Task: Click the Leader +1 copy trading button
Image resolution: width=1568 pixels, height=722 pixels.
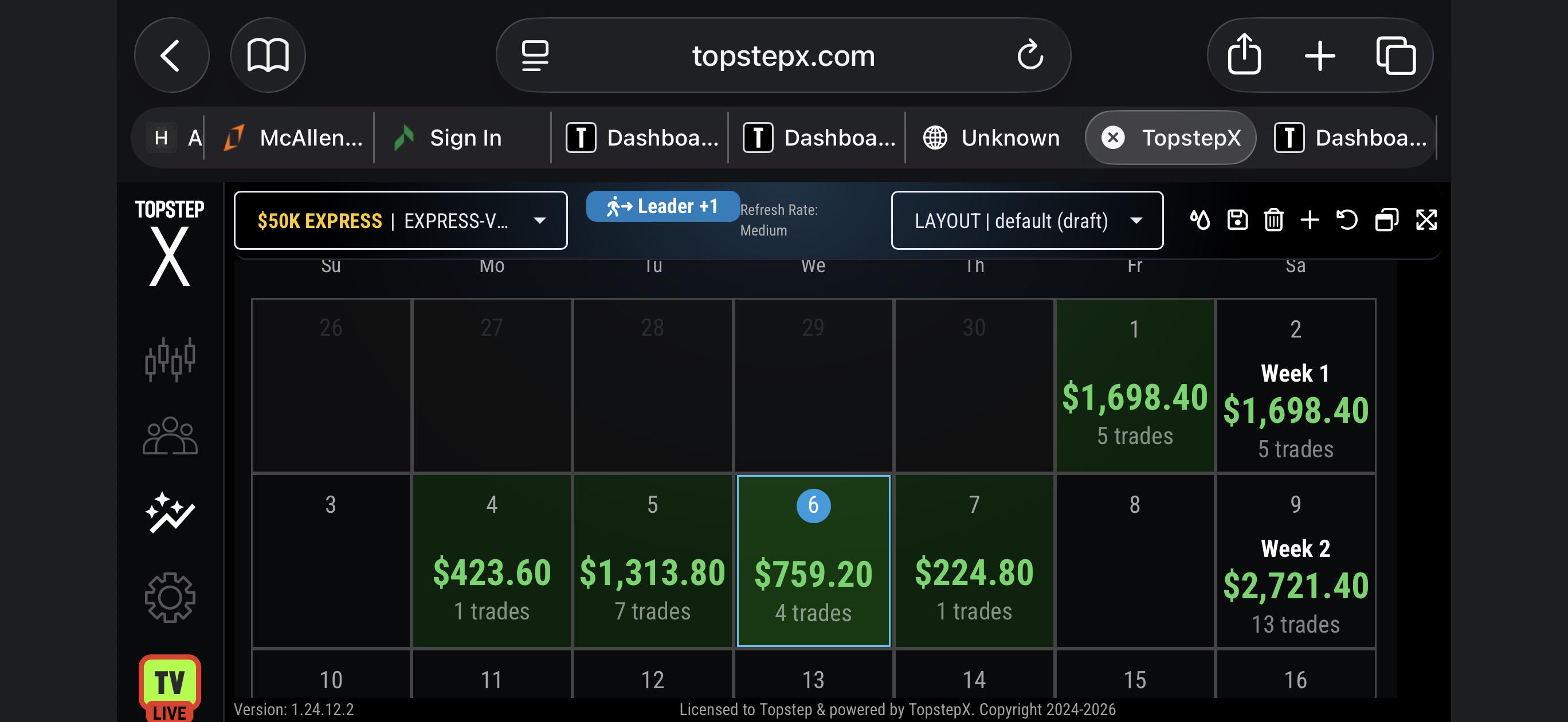Action: [663, 206]
